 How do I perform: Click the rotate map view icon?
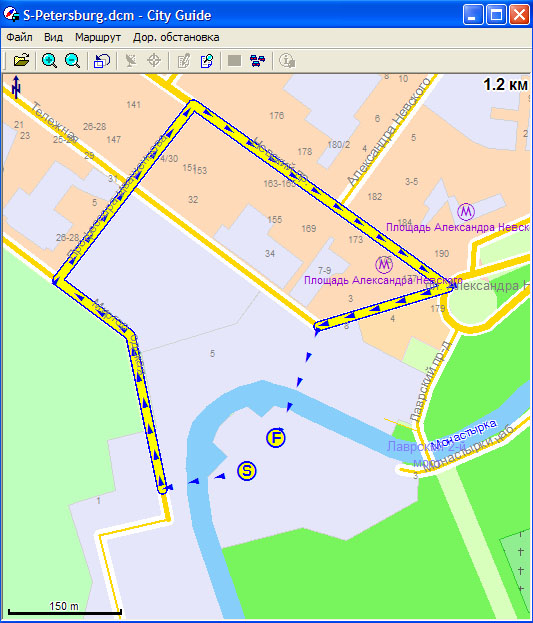102,60
